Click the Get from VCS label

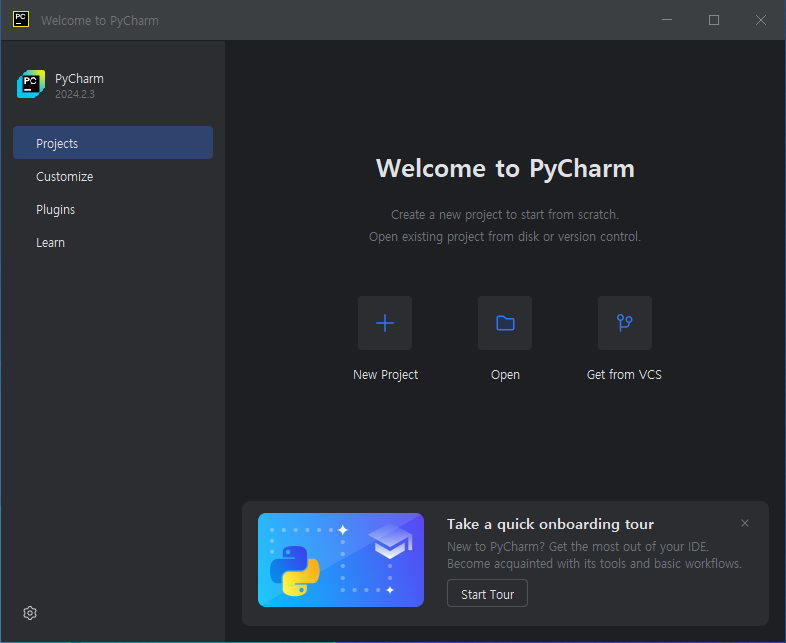tap(624, 375)
